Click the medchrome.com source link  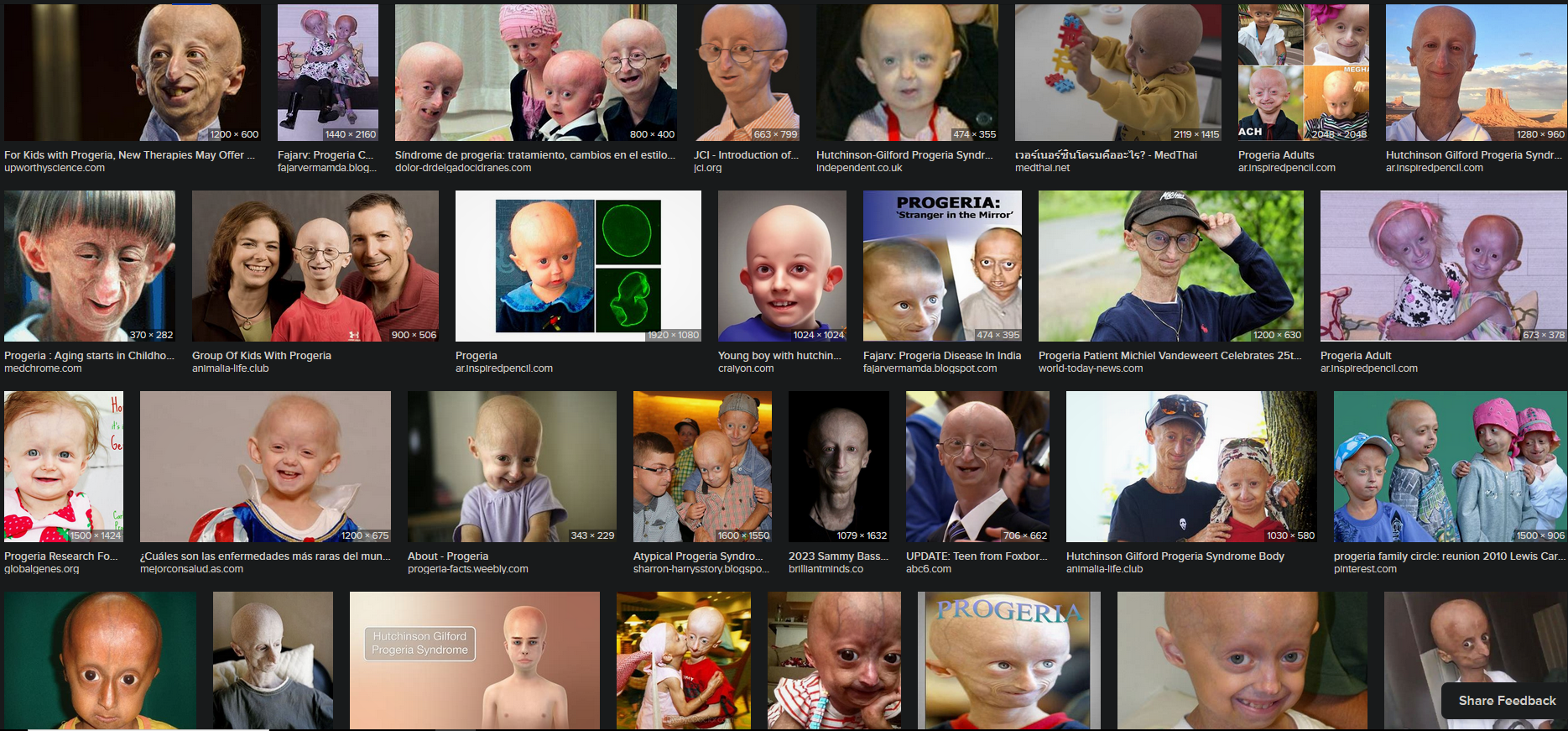tap(43, 368)
